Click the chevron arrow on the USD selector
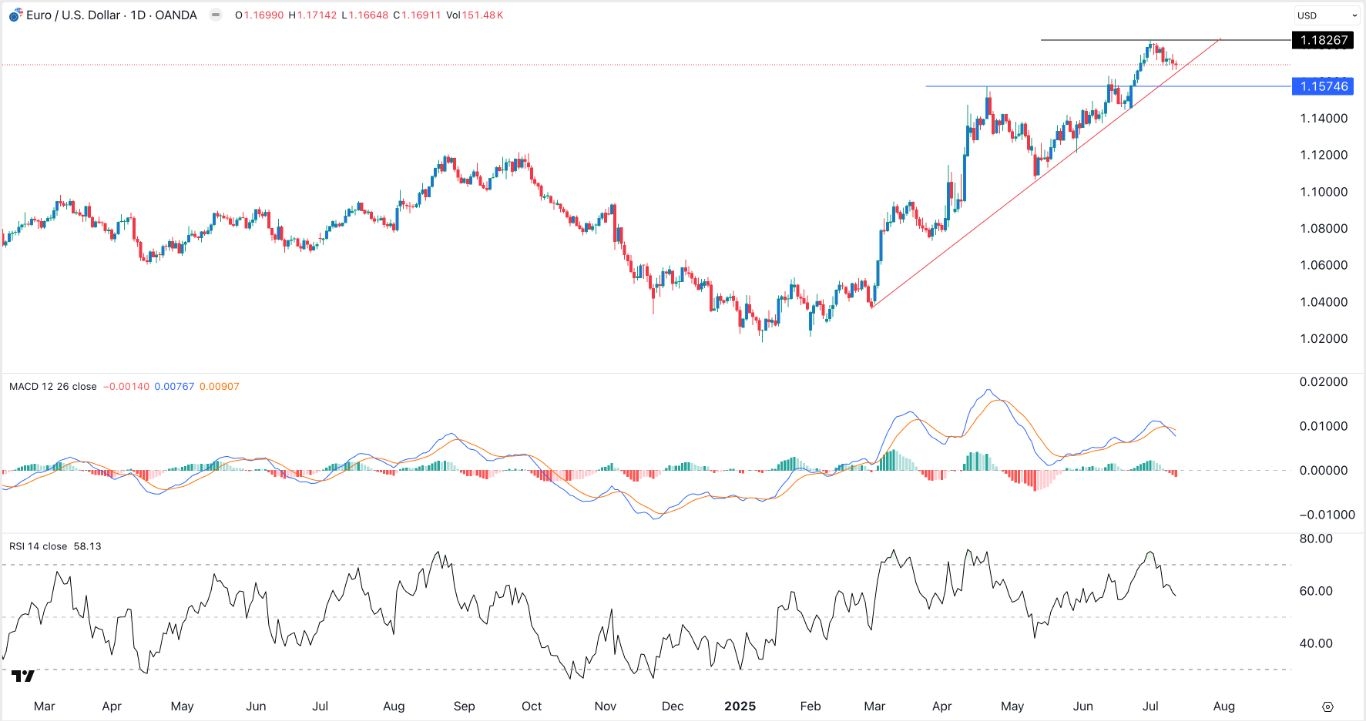This screenshot has width=1366, height=721. point(1354,15)
